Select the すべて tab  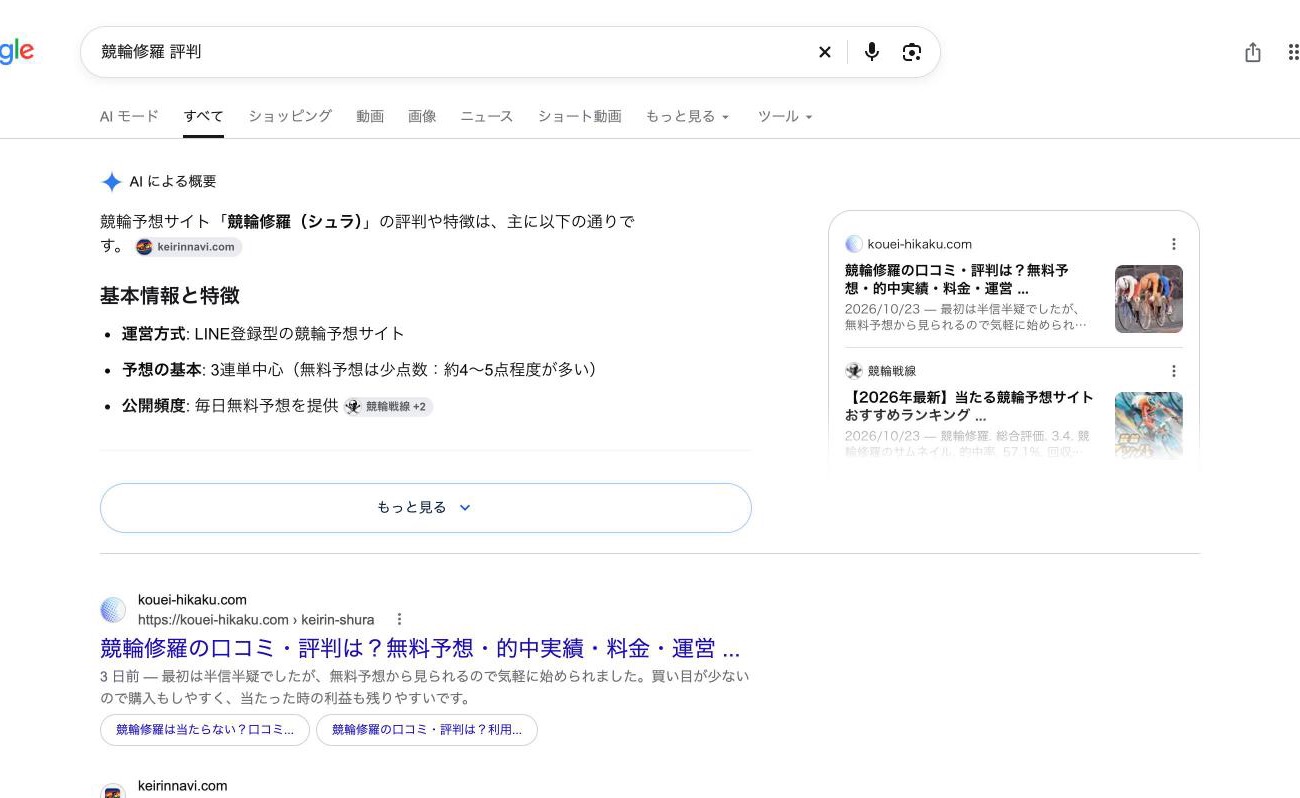204,116
